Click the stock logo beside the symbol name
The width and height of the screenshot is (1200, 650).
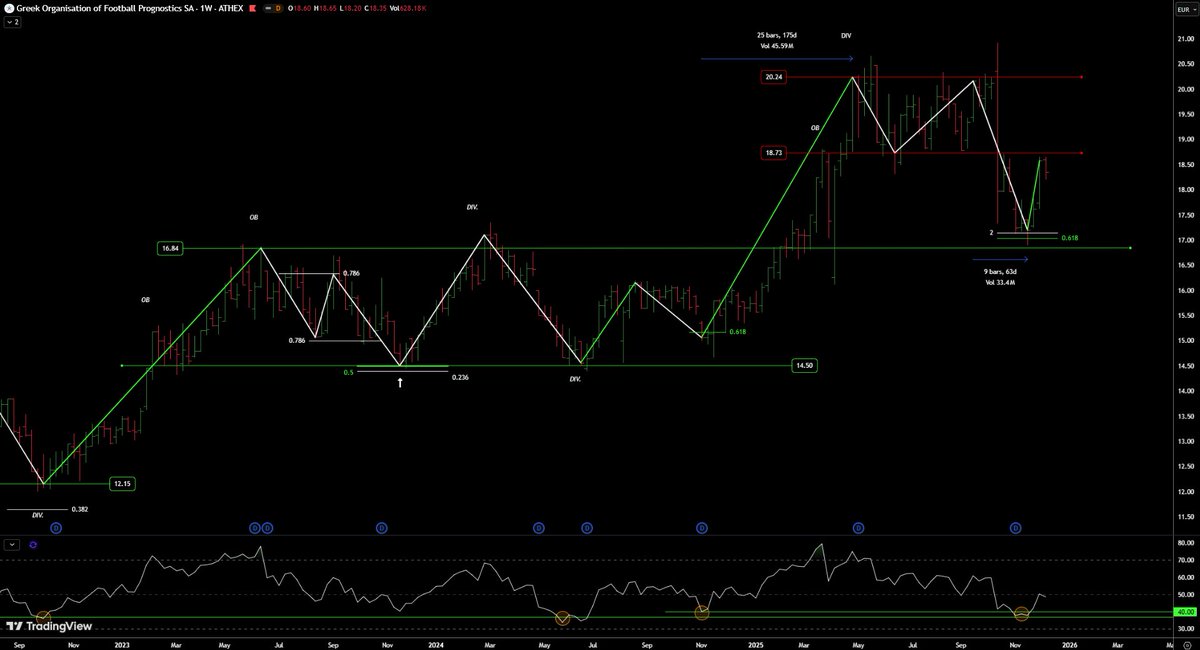point(9,8)
